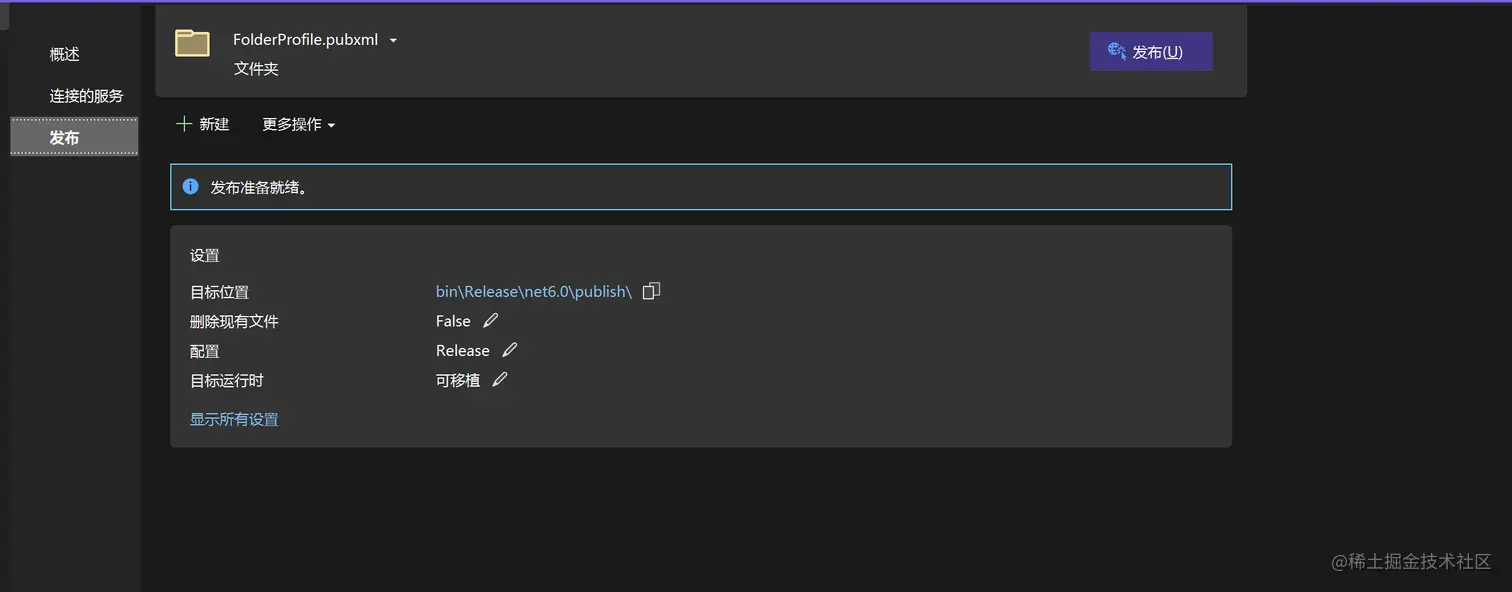Switch to the 概述 tab
The height and width of the screenshot is (592, 1512).
(x=64, y=54)
